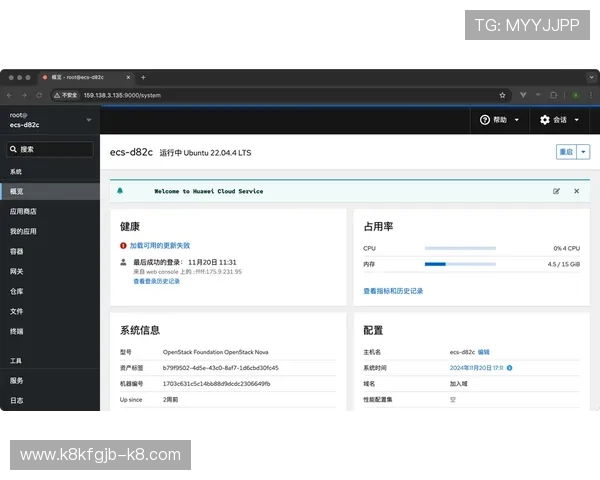Dismiss the Huawei Cloud welcome banner
This screenshot has width=600, height=480.
pyautogui.click(x=577, y=191)
